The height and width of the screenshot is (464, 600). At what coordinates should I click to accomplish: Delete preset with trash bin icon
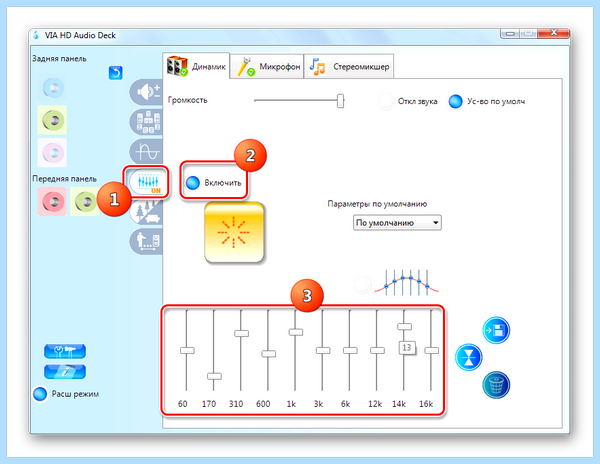click(x=496, y=385)
